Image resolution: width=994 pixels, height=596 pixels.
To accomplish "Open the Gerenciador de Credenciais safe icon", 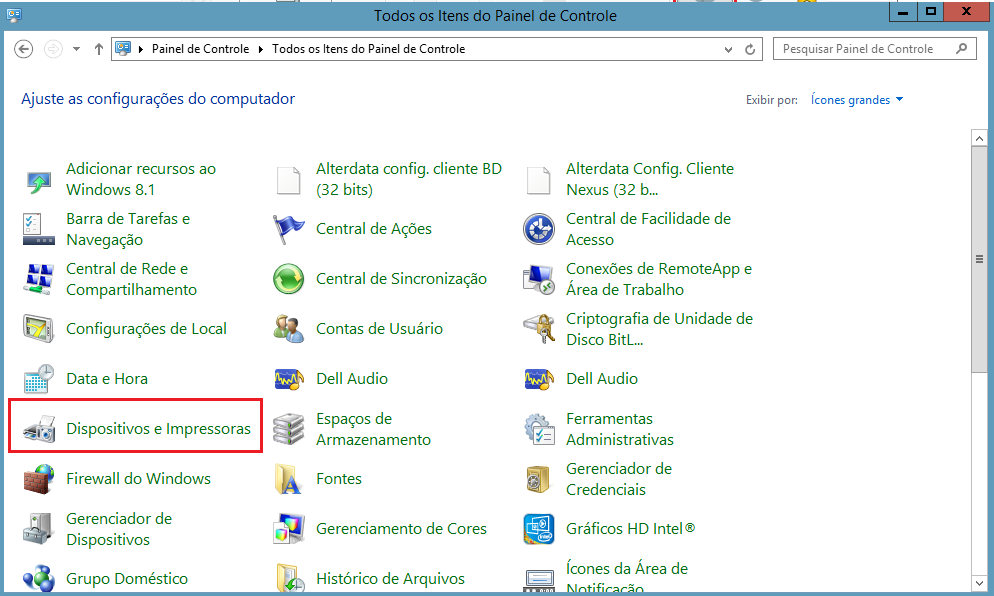I will 539,479.
